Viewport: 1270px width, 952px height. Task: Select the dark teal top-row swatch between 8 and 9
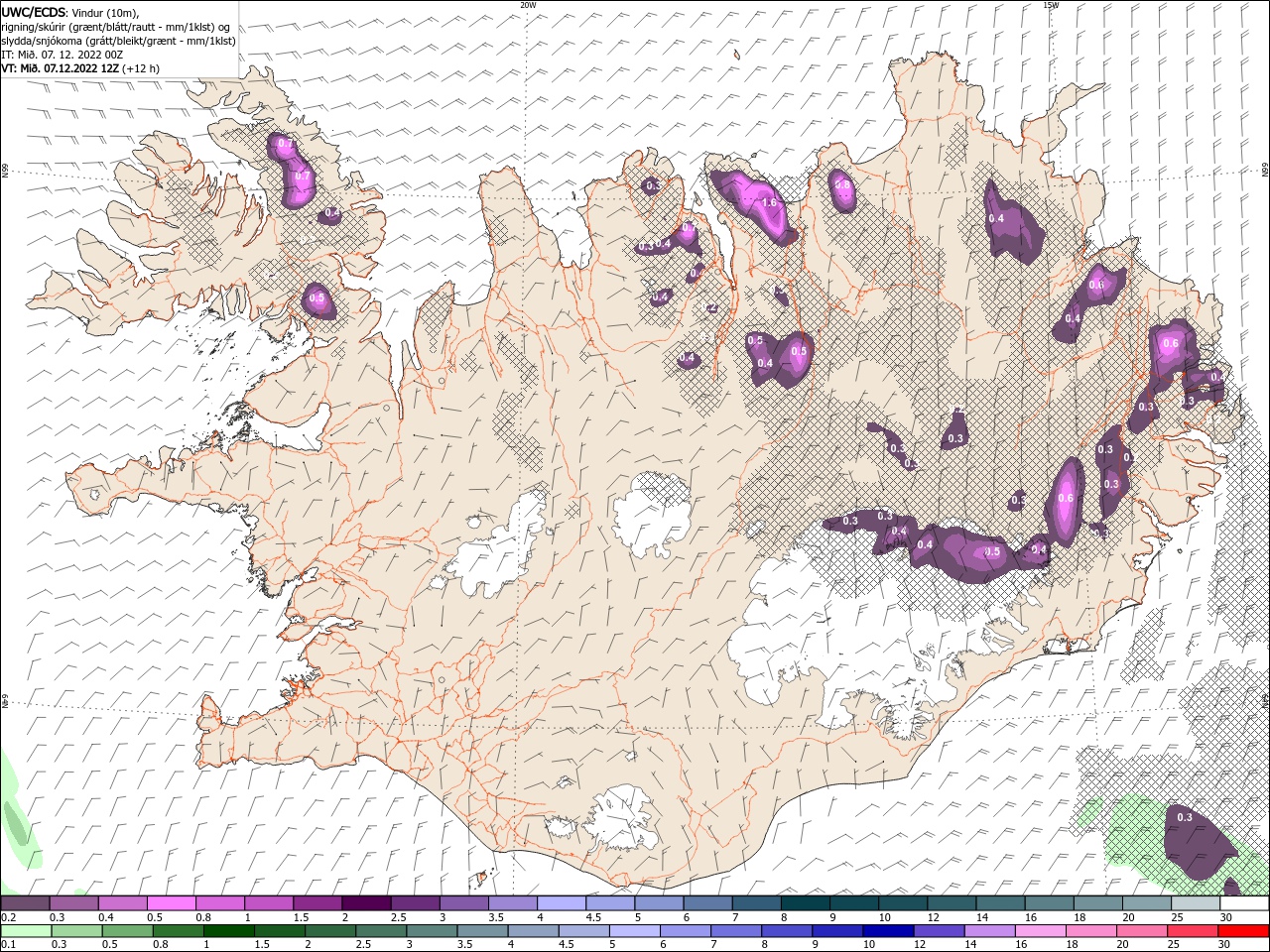(x=805, y=903)
